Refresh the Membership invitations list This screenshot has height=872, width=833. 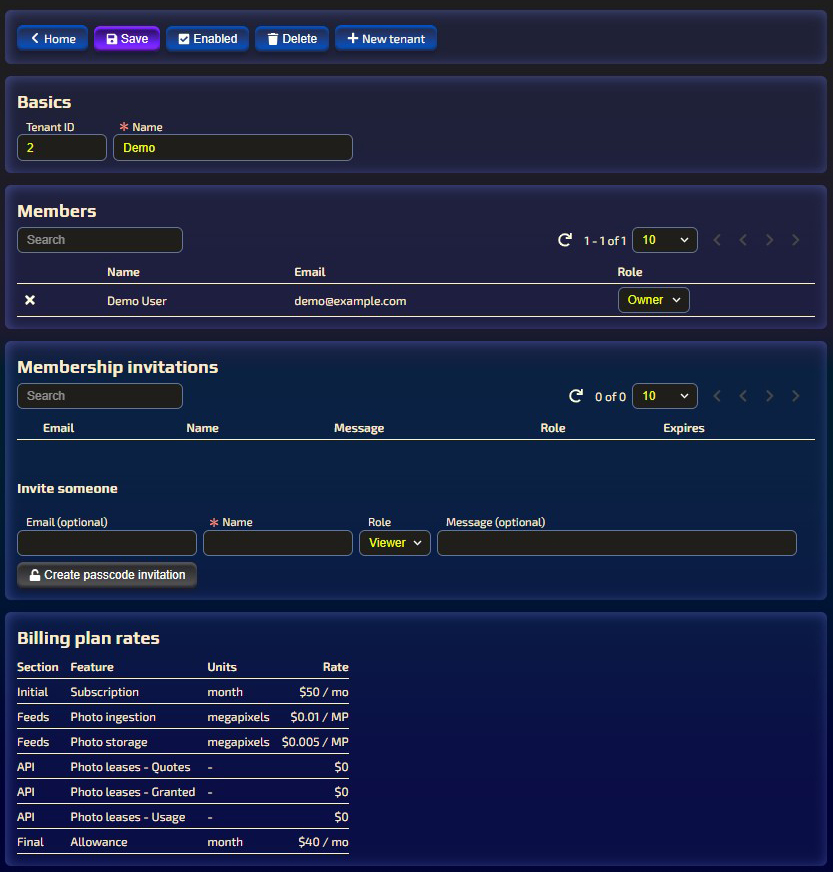577,396
